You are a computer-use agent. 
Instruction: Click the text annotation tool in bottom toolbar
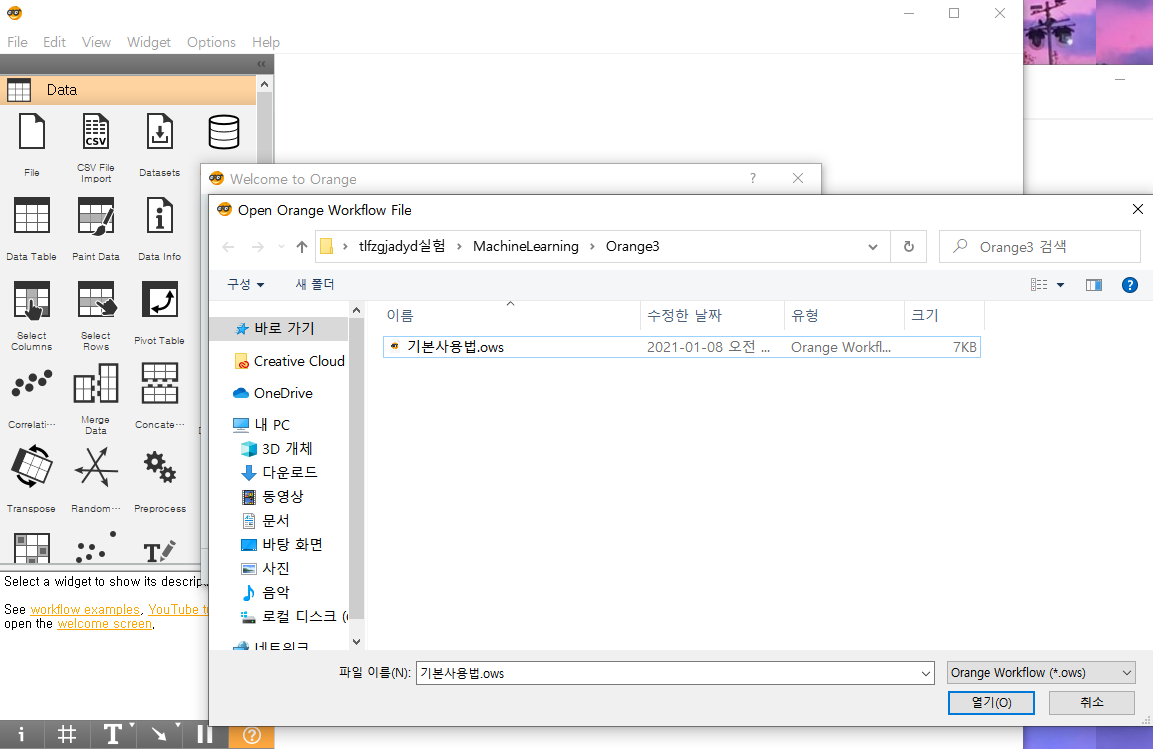pyautogui.click(x=113, y=734)
